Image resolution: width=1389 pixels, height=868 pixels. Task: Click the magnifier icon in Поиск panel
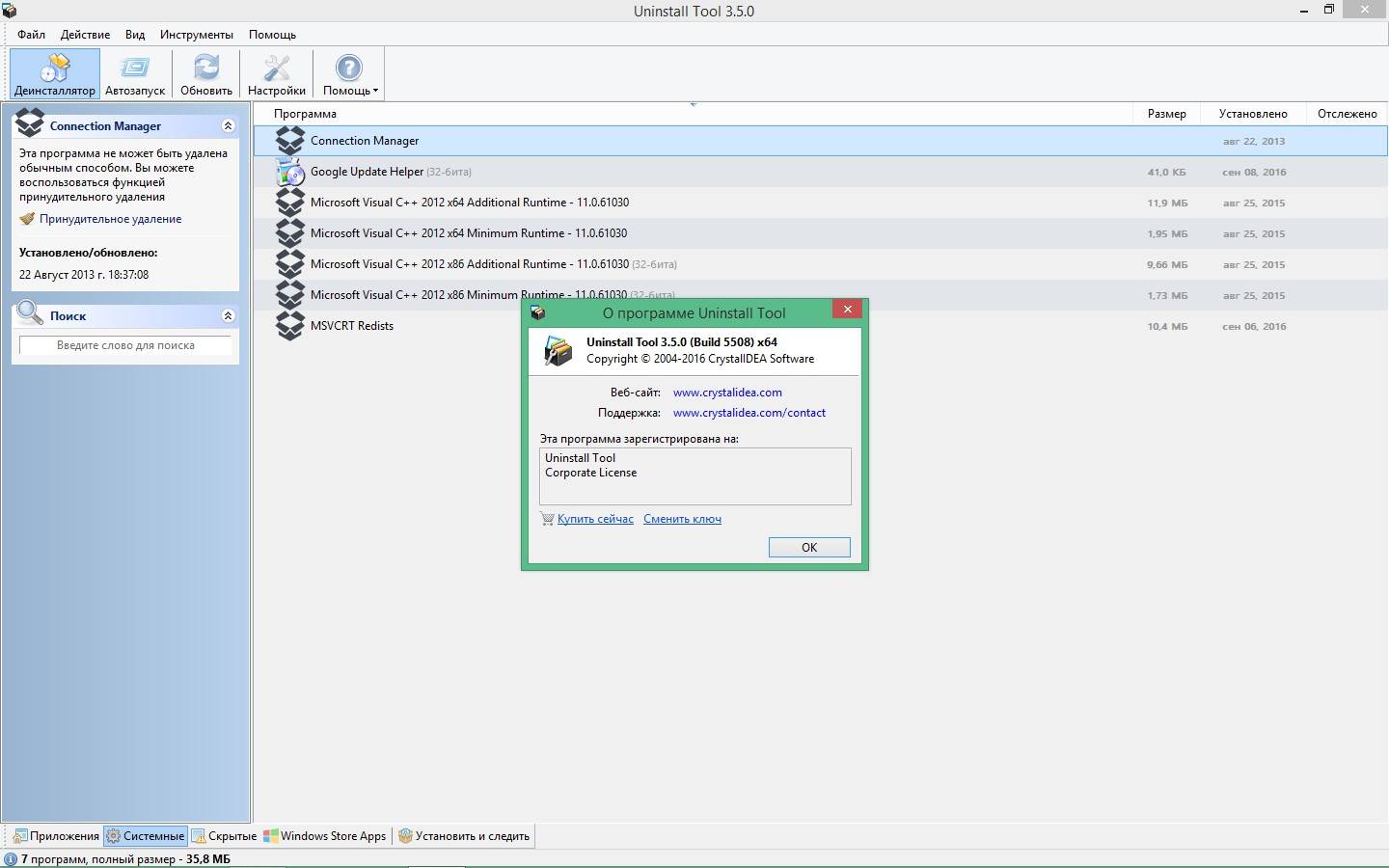coord(30,312)
